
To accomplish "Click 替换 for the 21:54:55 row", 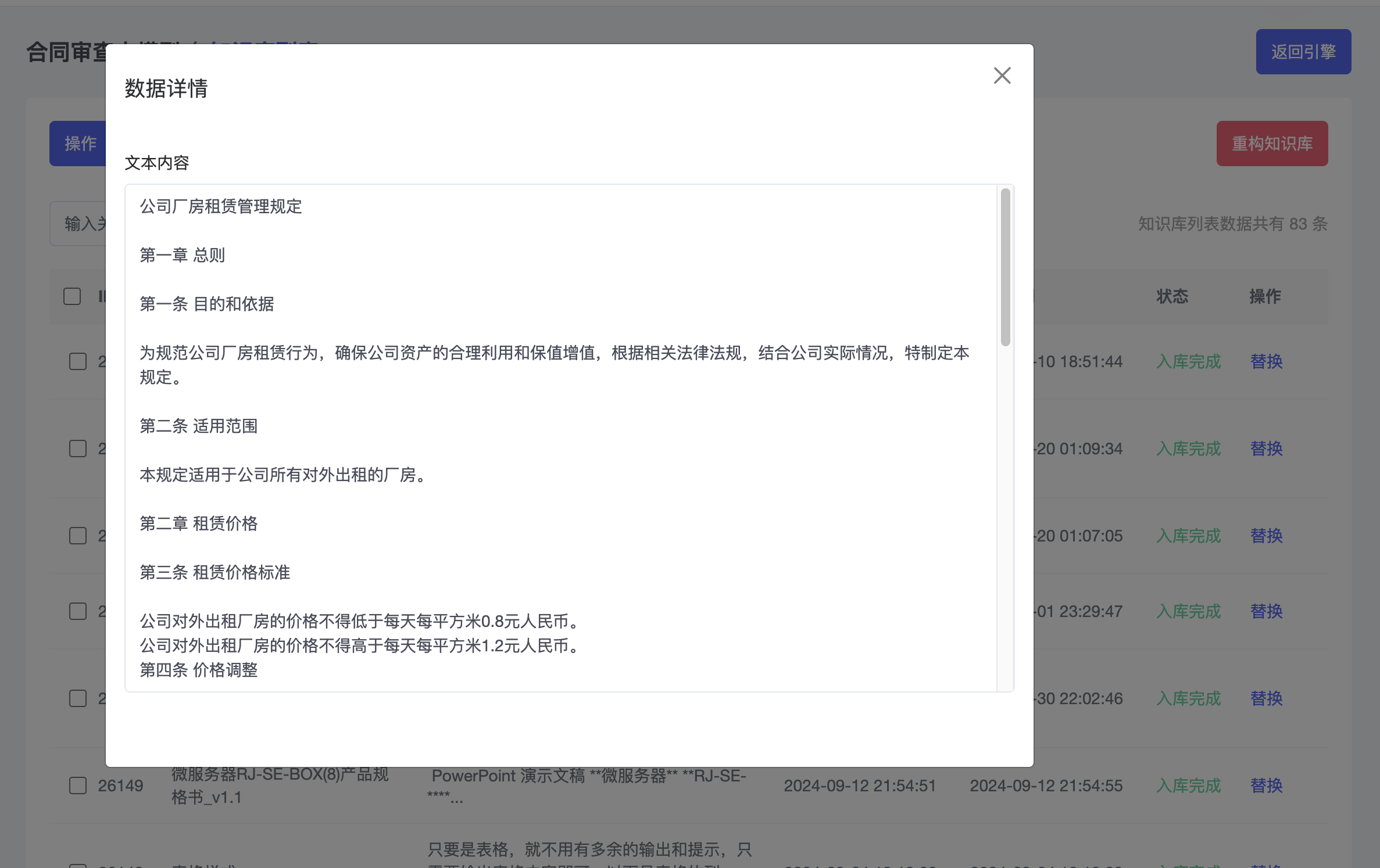I will click(1266, 785).
